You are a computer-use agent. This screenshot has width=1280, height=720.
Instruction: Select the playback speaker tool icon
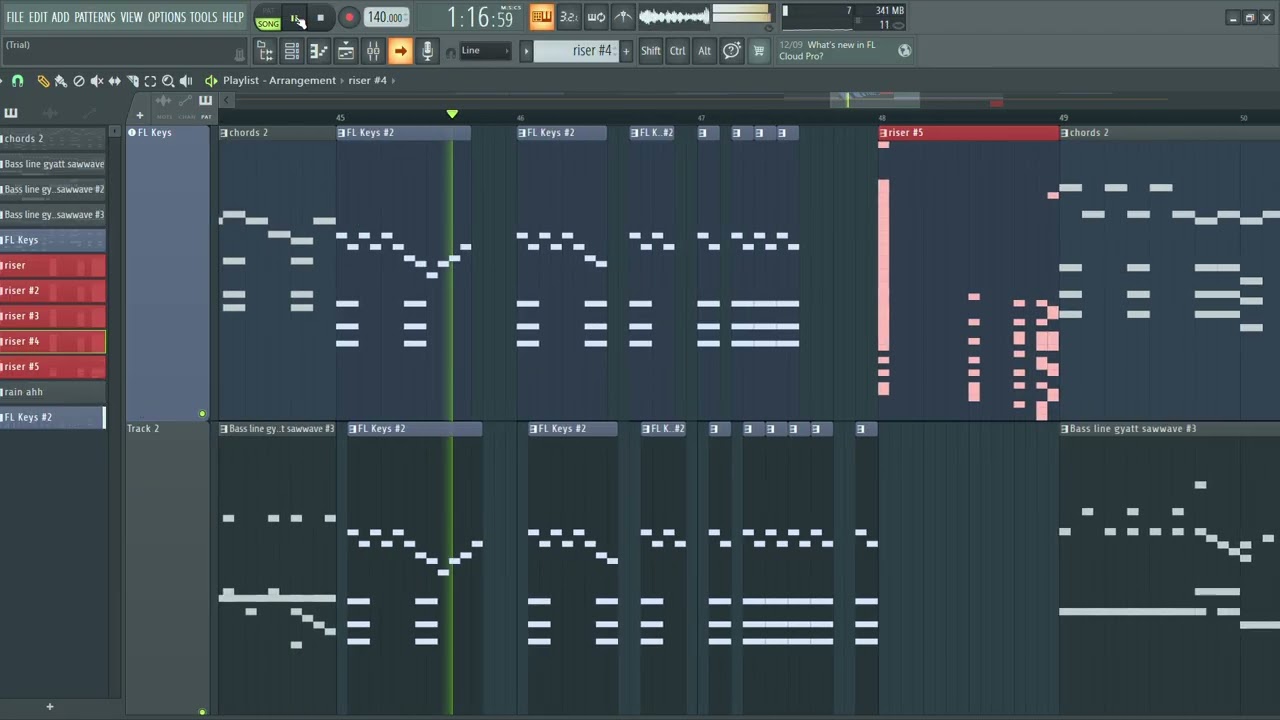186,81
